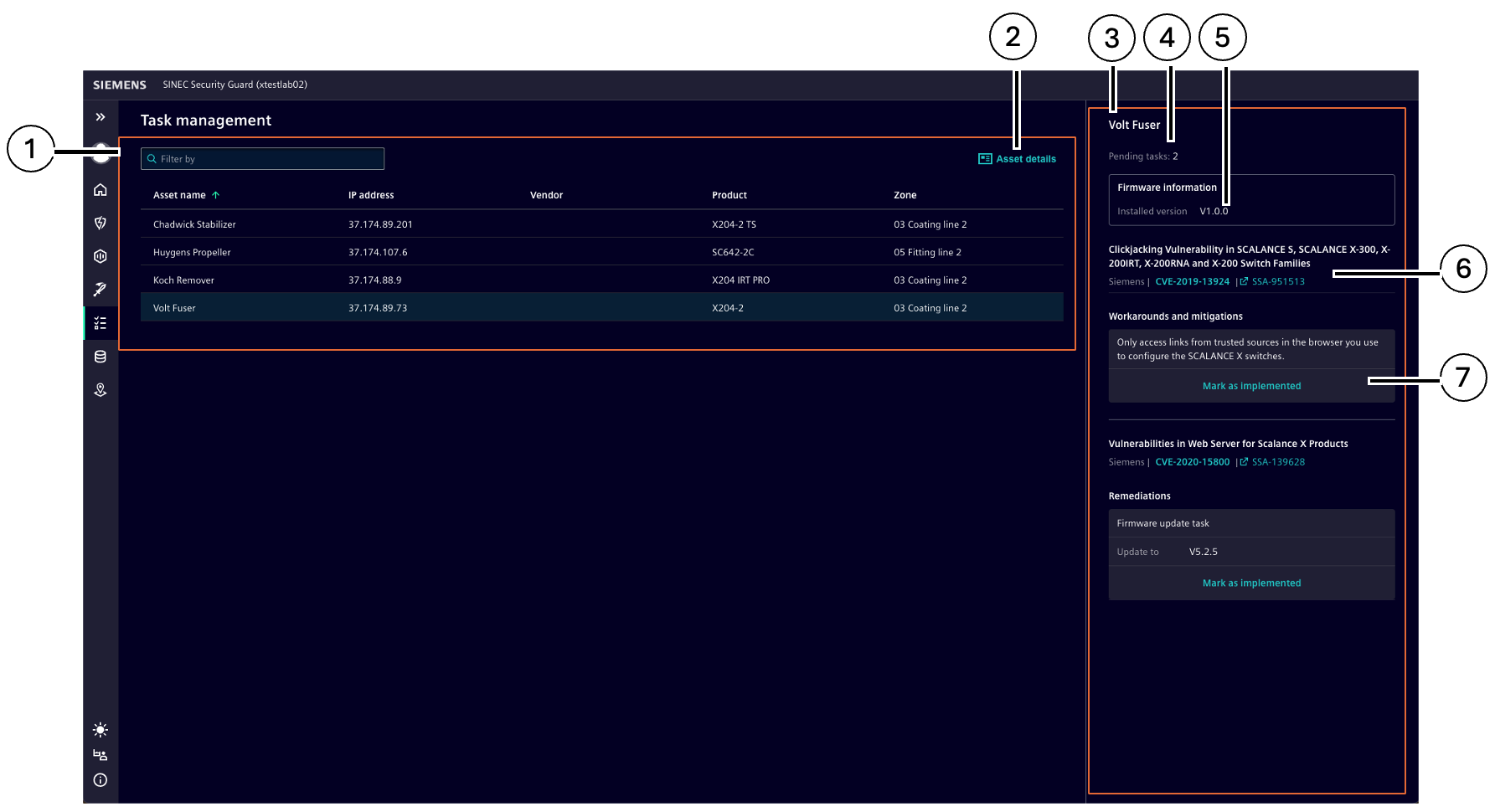
Task: Mark firmware update task as implemented
Action: click(1251, 583)
